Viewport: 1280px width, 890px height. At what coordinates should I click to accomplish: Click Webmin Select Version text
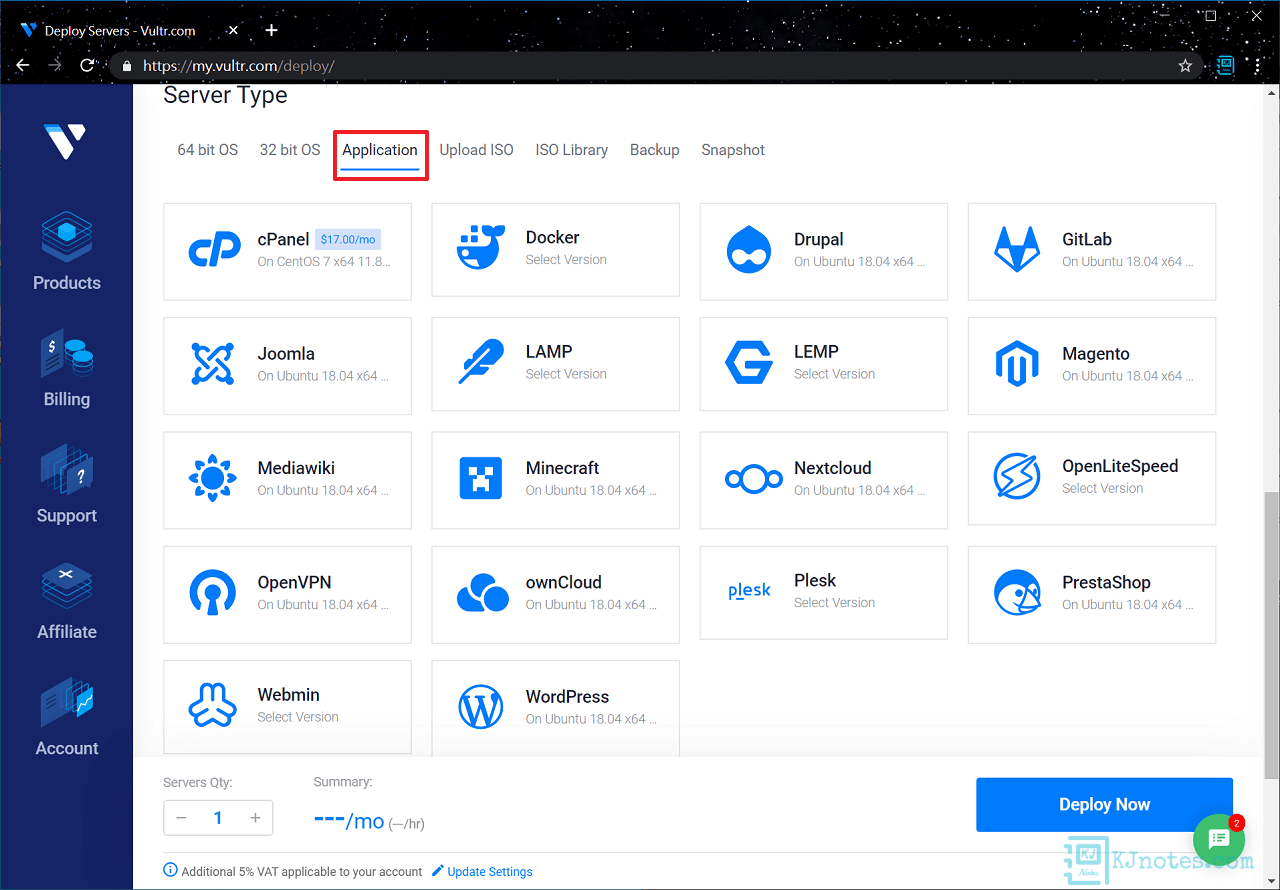click(297, 717)
